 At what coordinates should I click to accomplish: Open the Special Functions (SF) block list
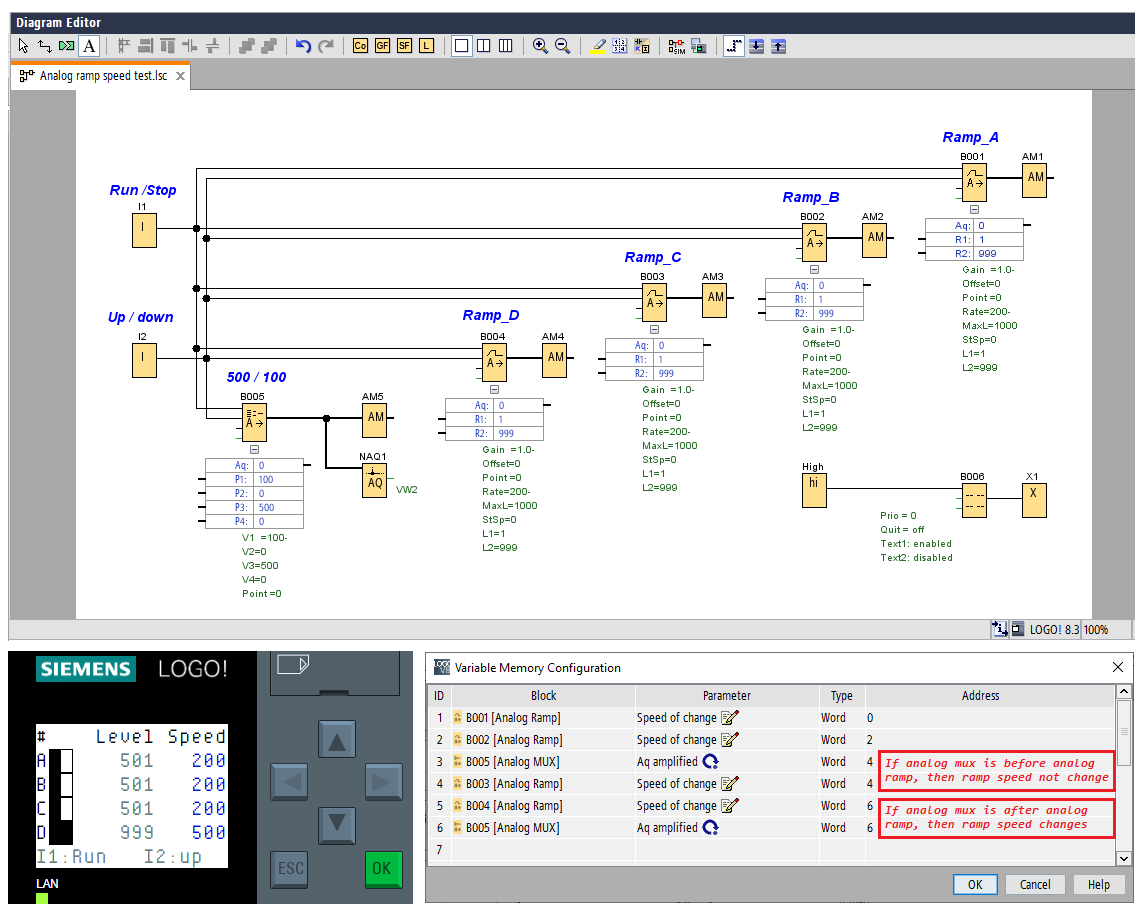404,46
